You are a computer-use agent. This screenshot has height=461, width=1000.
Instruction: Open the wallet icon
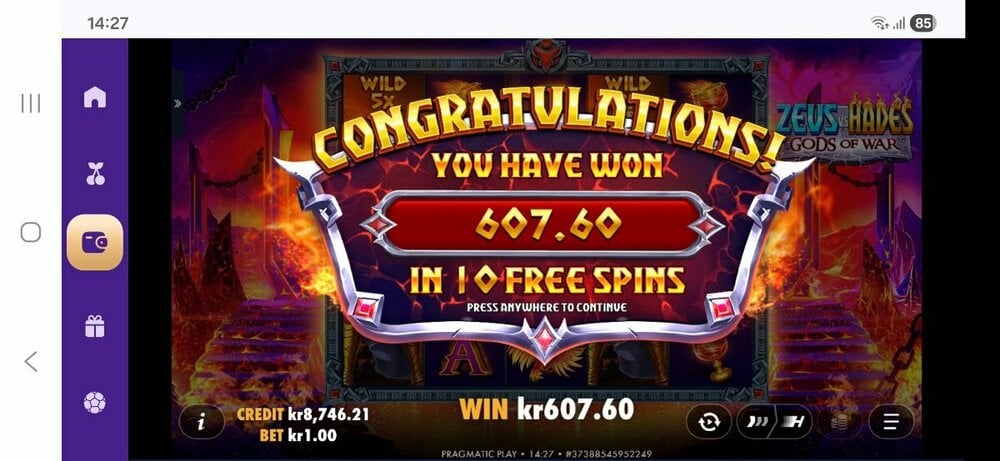(x=95, y=242)
